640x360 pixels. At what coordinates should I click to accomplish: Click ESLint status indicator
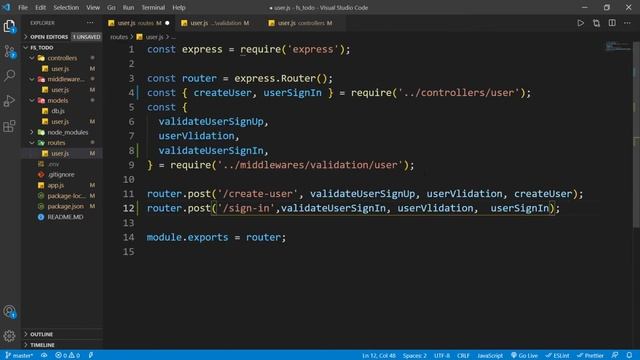pos(557,356)
